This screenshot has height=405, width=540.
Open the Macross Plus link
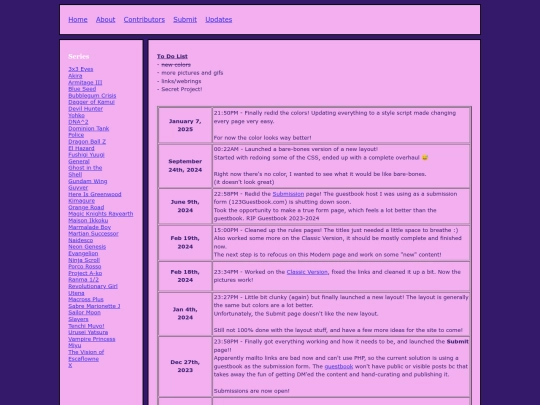[86, 299]
